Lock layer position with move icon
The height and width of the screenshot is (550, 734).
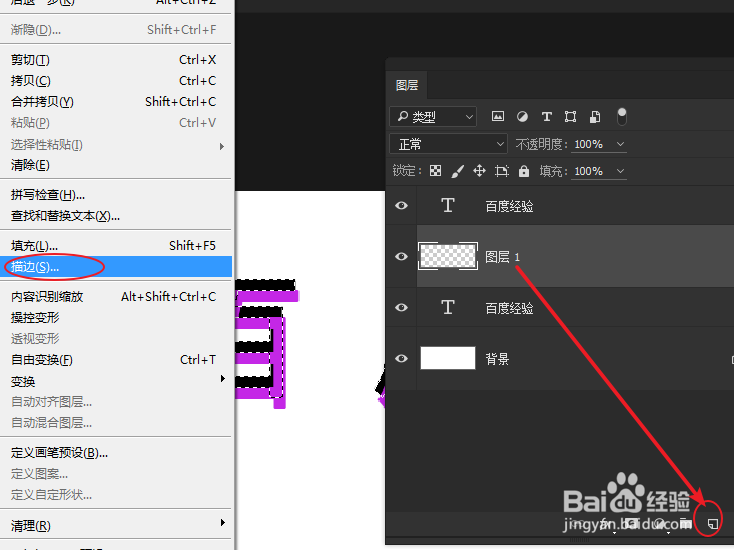(x=479, y=171)
